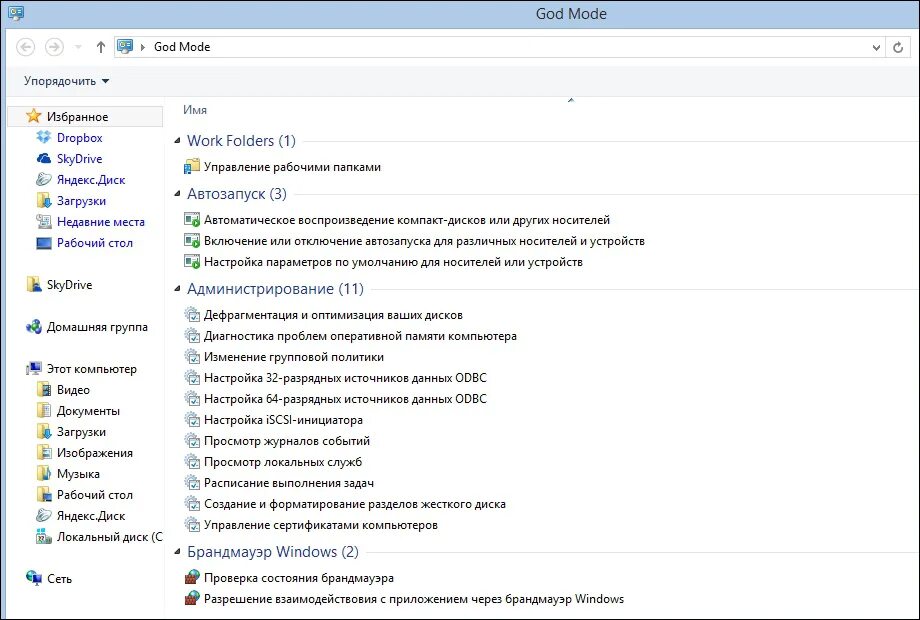
Task: Select Work Folders (1) group header
Action: (x=241, y=141)
